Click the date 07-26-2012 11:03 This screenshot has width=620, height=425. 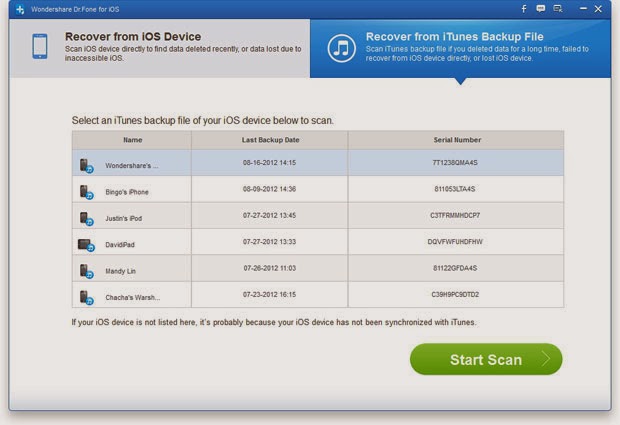click(x=269, y=268)
